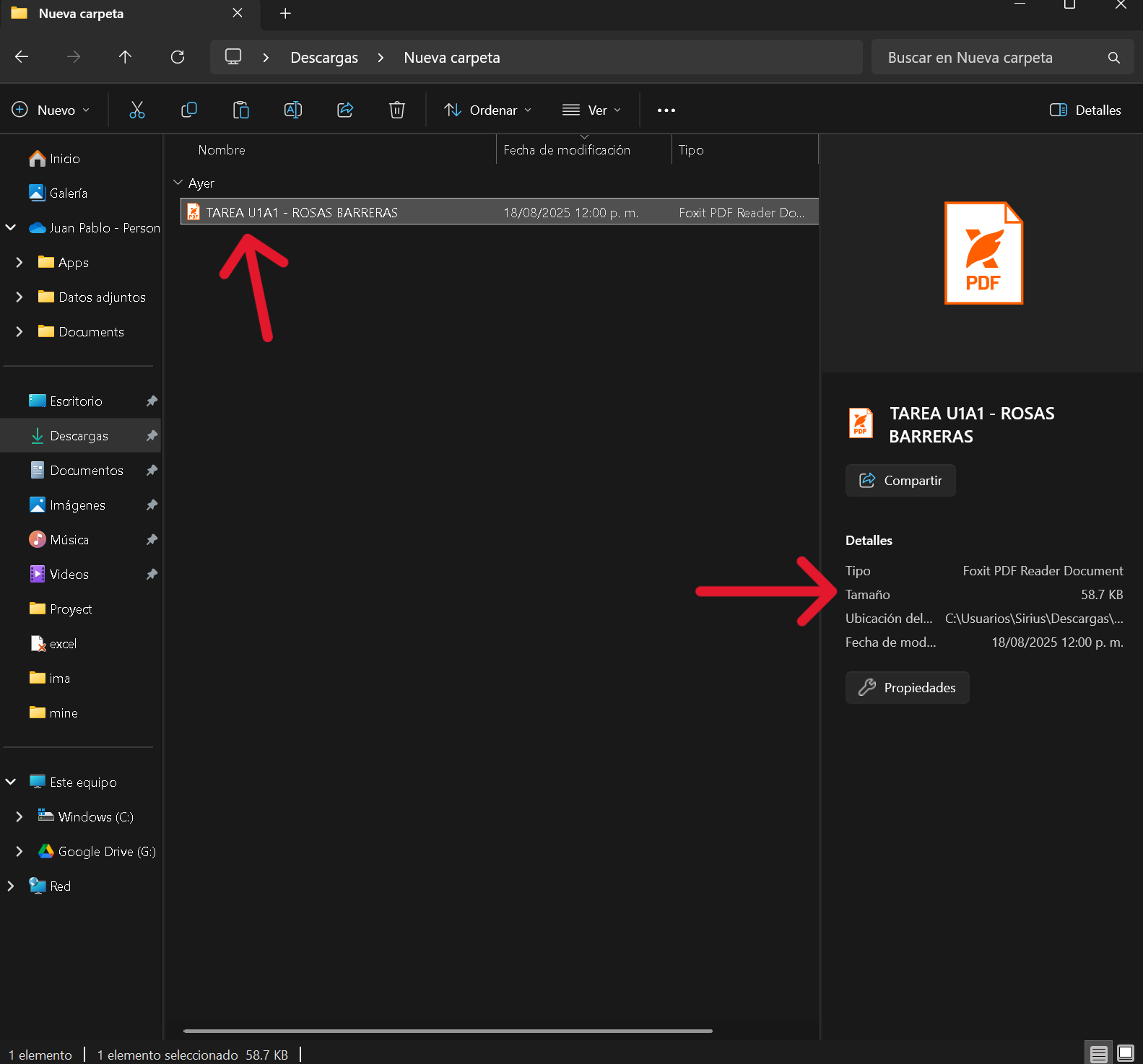Navigate up one folder level

125,57
